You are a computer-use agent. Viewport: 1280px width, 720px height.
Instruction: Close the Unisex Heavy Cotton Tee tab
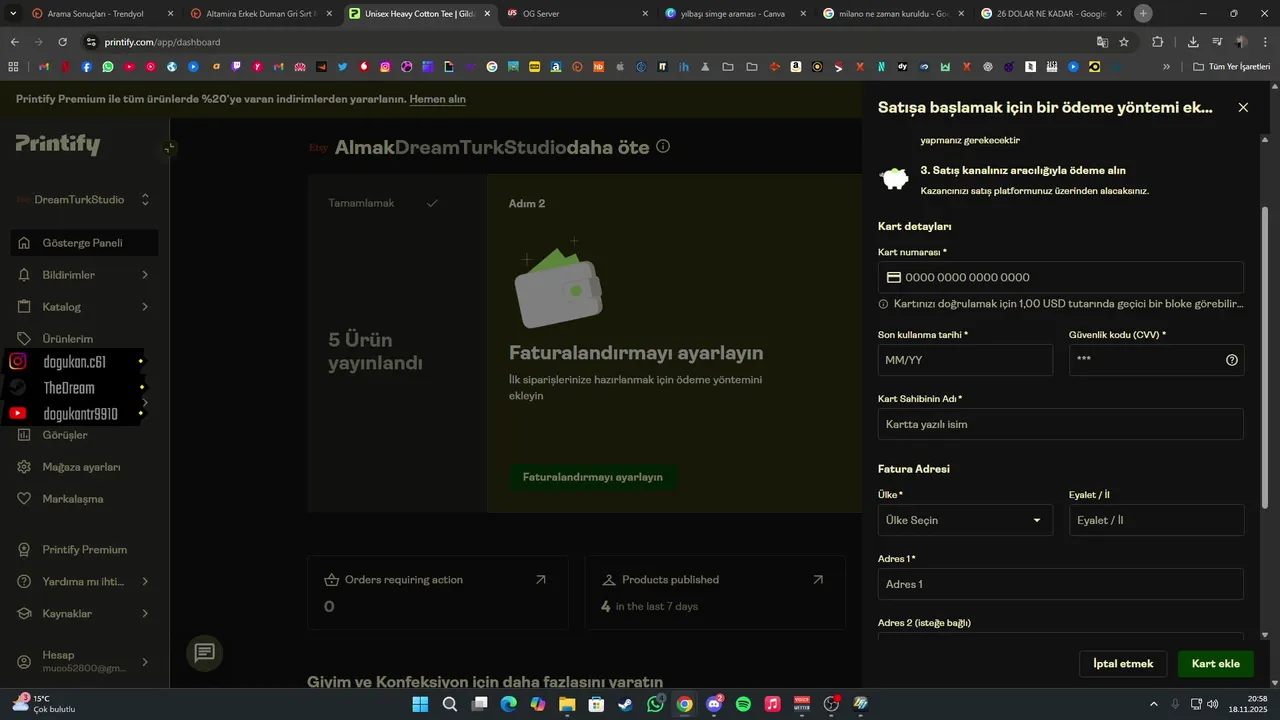click(487, 14)
